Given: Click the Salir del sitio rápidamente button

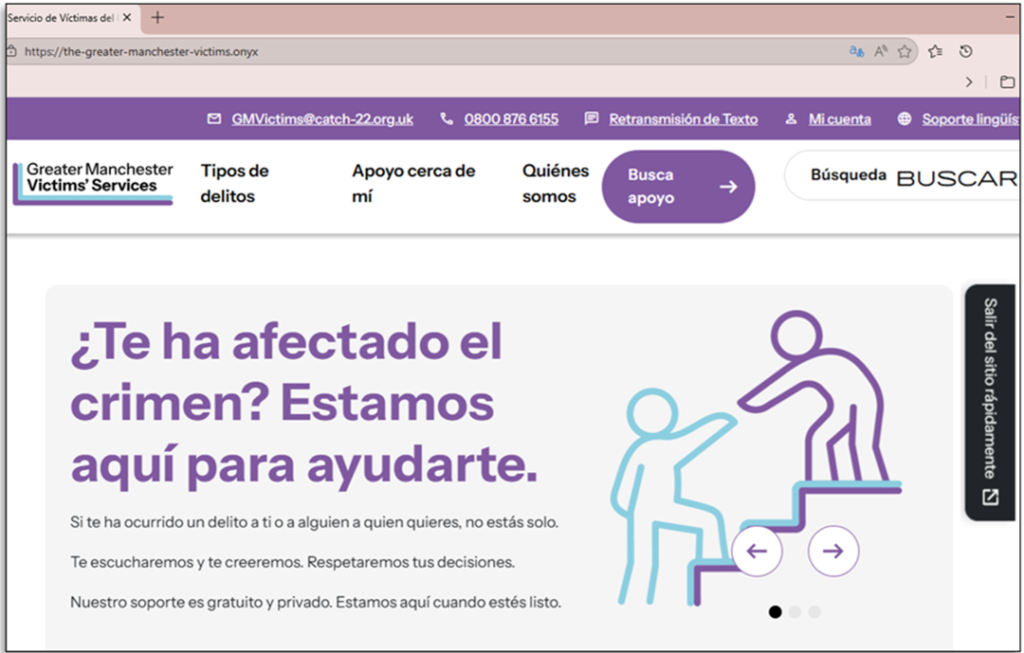Looking at the screenshot, I should click(989, 402).
